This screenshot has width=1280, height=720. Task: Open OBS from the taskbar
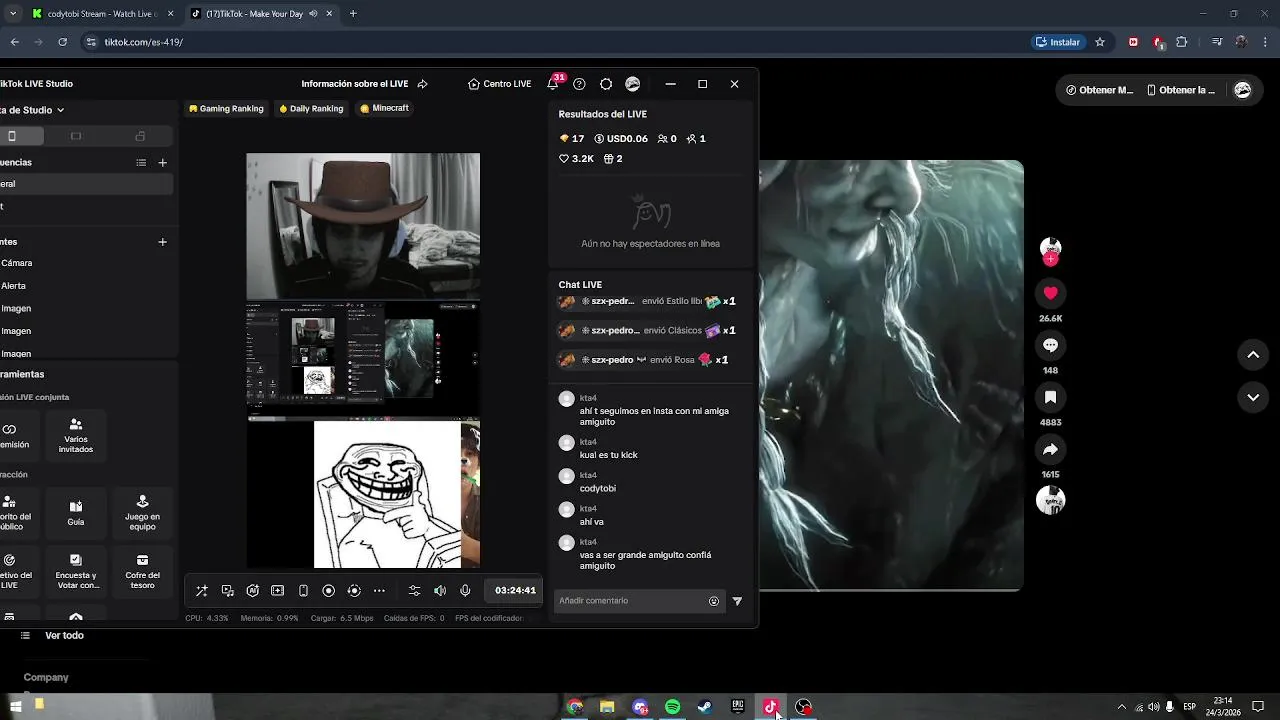(x=804, y=707)
